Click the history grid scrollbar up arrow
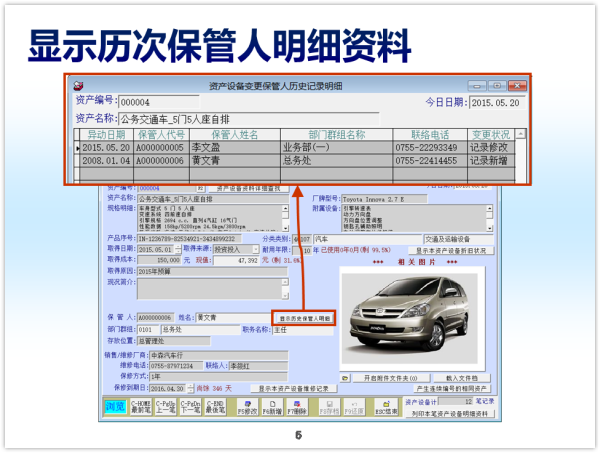The width and height of the screenshot is (600, 453). point(520,134)
